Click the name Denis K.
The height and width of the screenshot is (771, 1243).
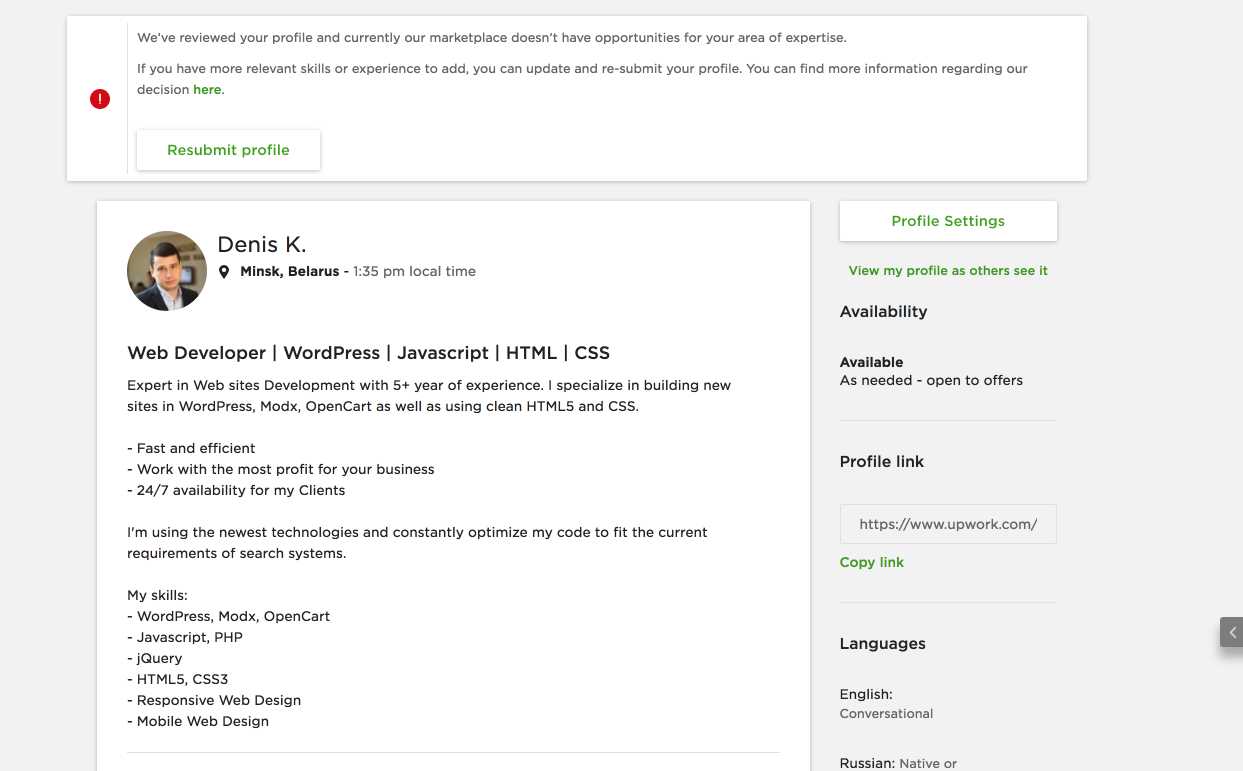point(261,245)
